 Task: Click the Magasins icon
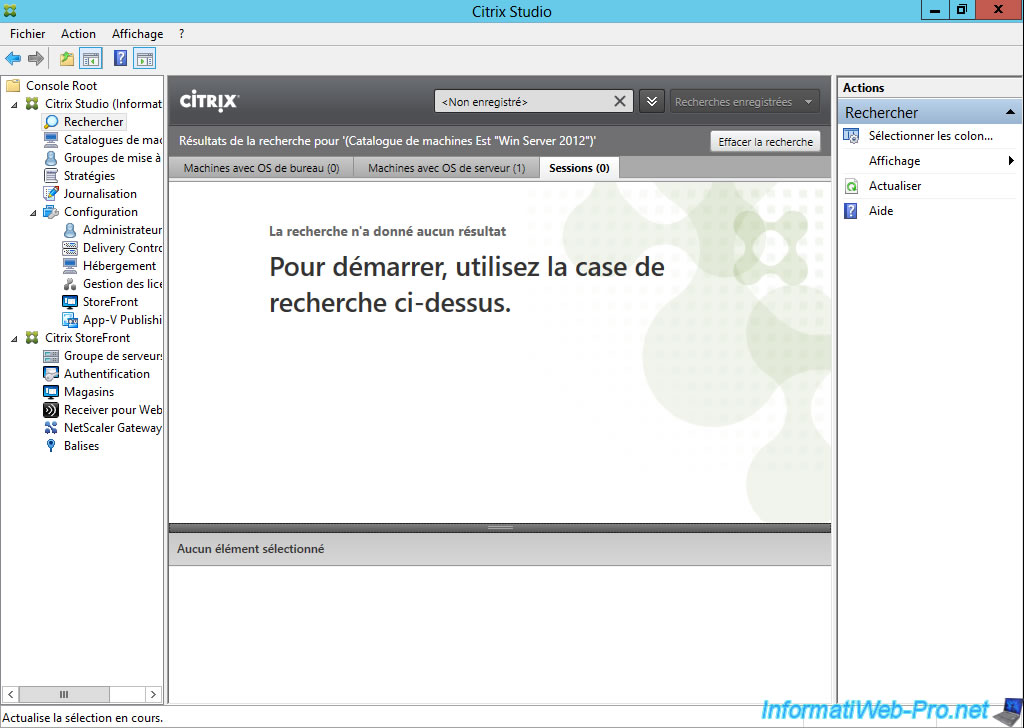point(51,392)
